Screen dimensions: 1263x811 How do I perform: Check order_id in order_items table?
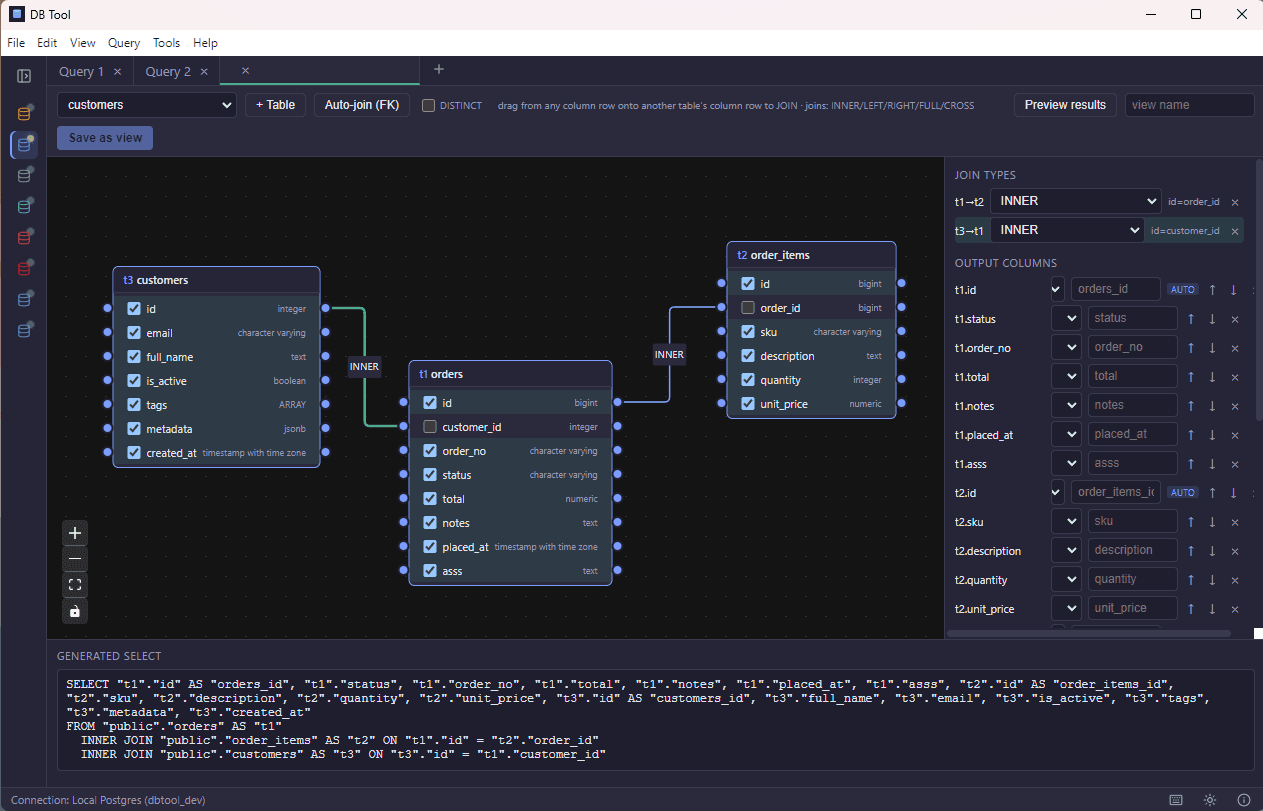tap(748, 308)
